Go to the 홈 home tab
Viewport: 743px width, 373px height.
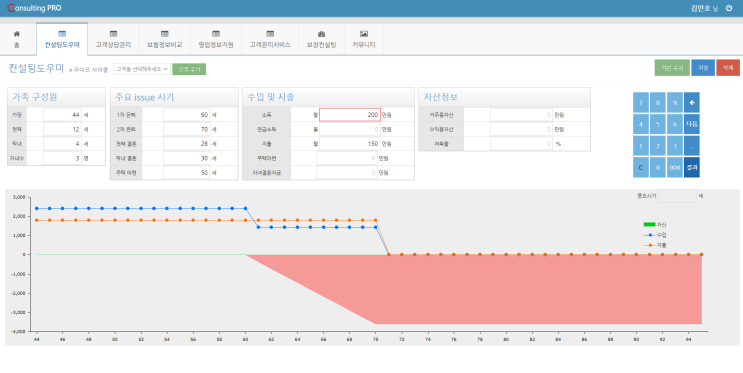(17, 39)
